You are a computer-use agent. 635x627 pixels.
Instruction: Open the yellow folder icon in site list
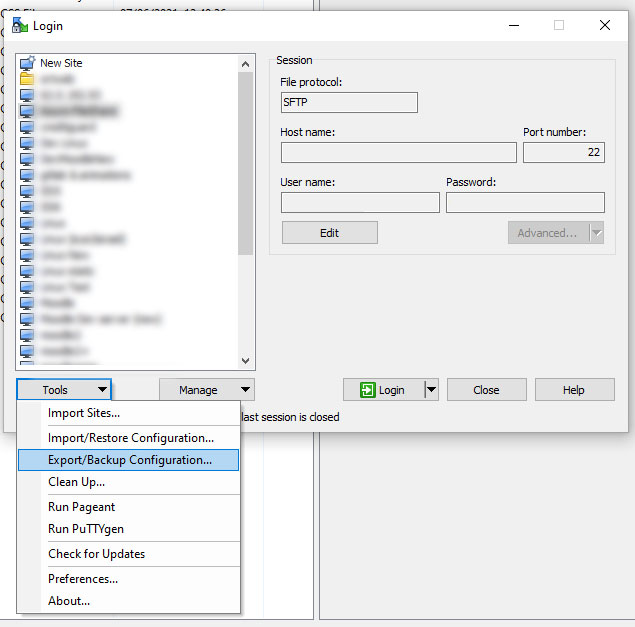pos(27,79)
